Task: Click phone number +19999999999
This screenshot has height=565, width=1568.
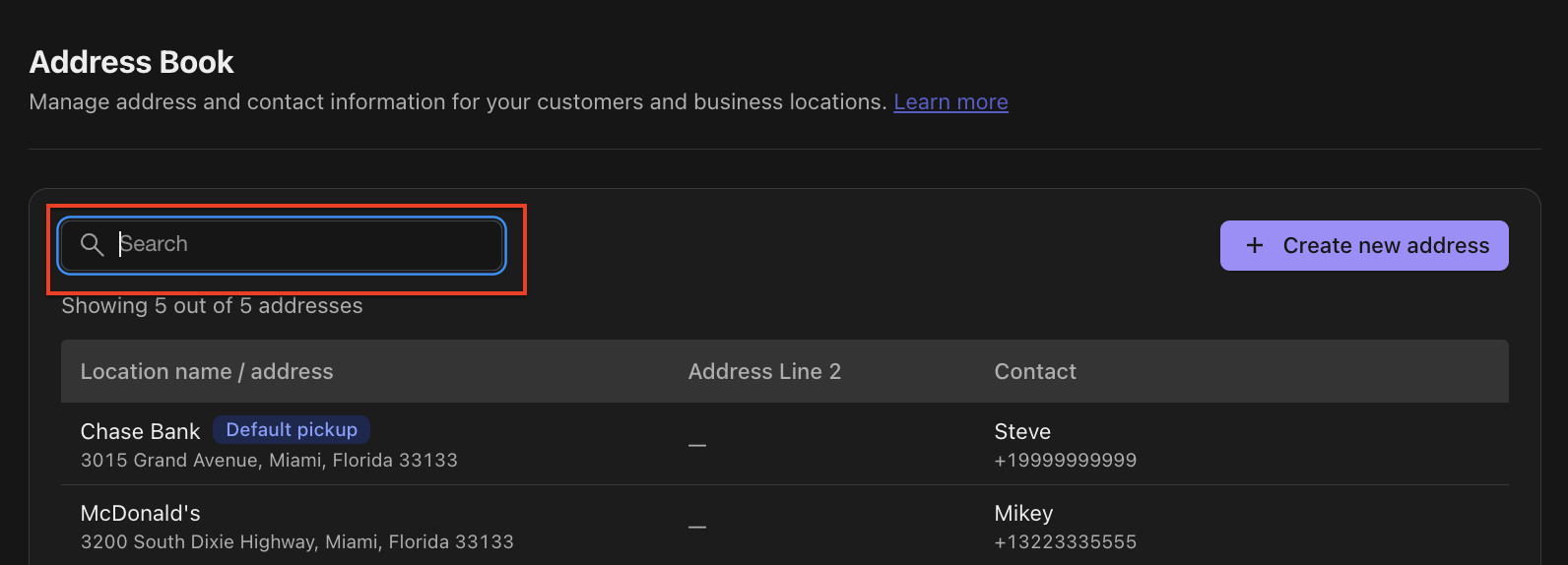Action: (x=1066, y=460)
